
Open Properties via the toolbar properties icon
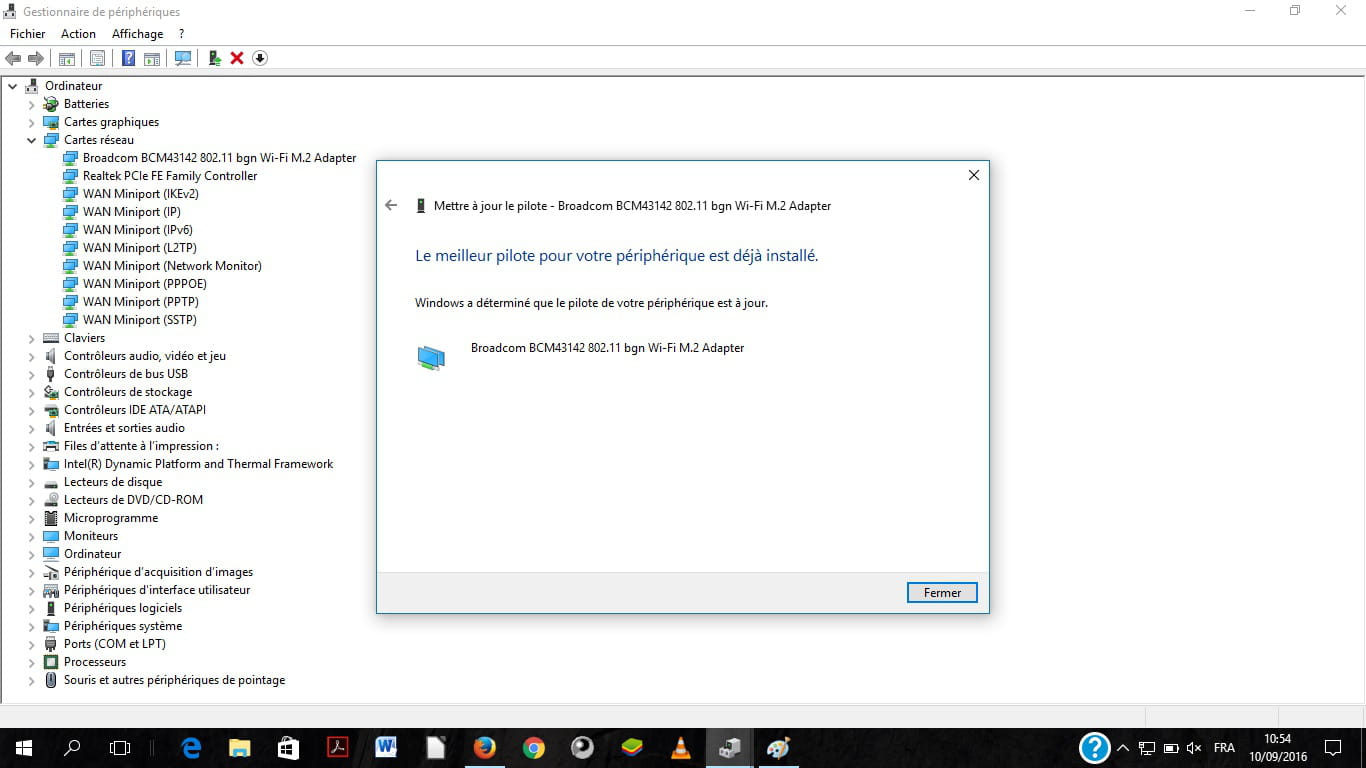tap(97, 58)
